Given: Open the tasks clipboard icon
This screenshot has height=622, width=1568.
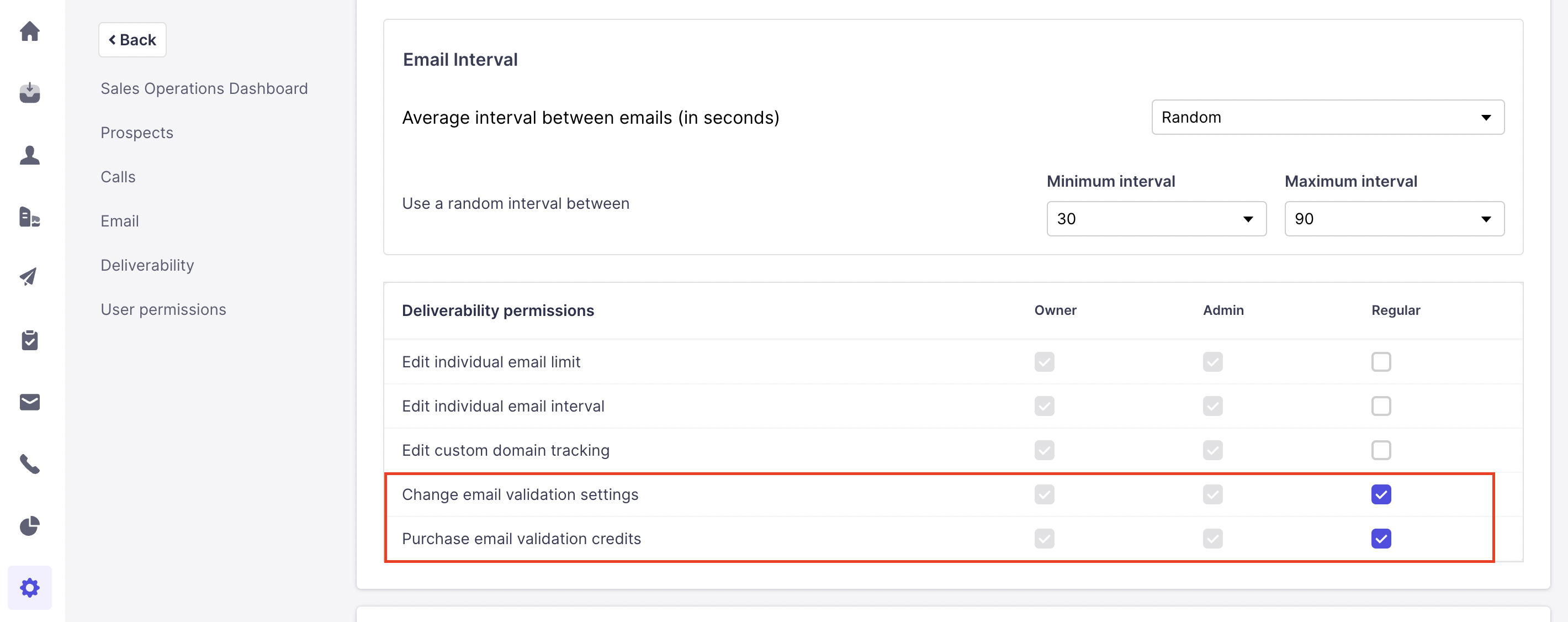Looking at the screenshot, I should [30, 340].
